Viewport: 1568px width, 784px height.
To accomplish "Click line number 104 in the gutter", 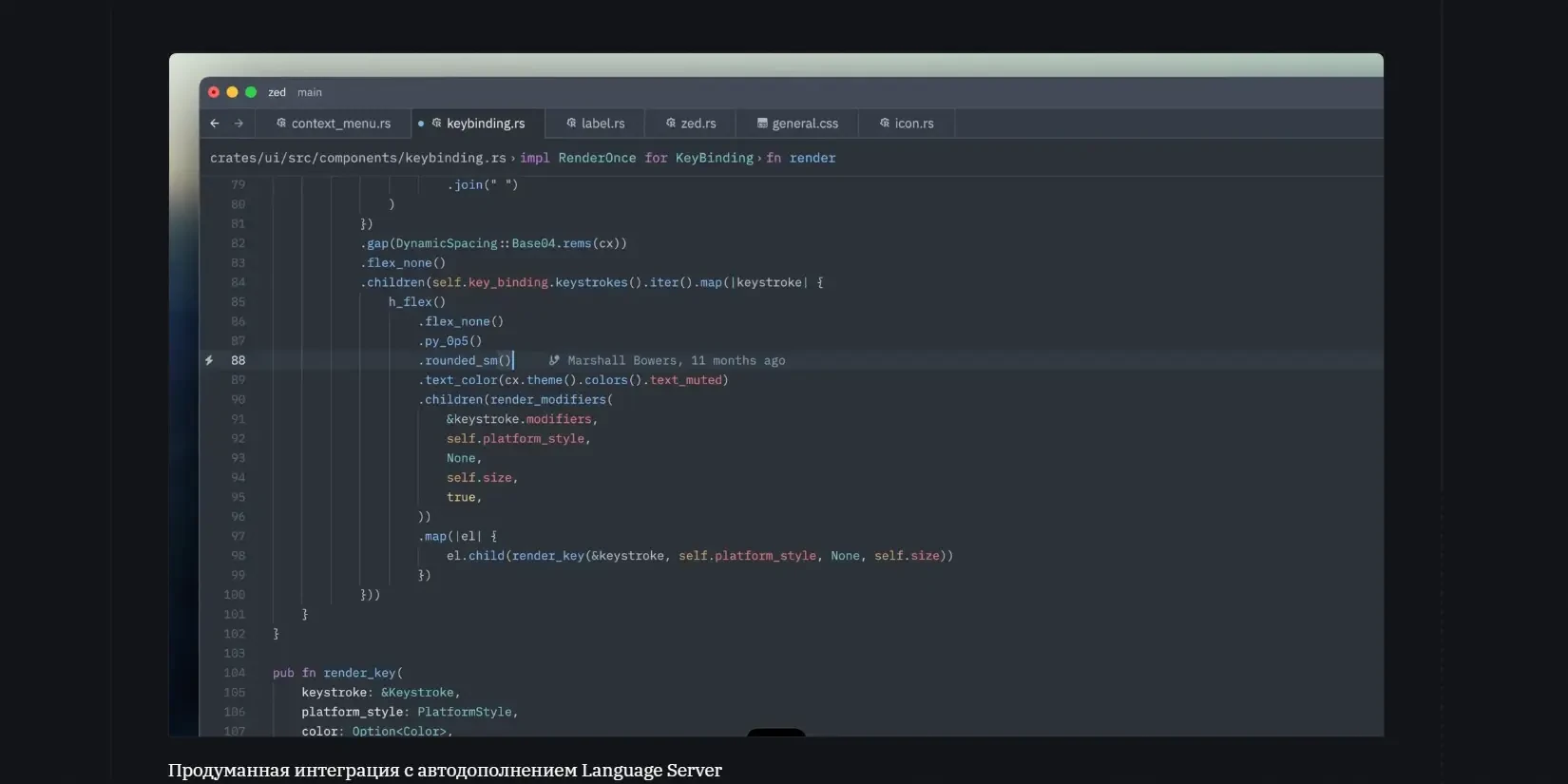I will pos(235,673).
